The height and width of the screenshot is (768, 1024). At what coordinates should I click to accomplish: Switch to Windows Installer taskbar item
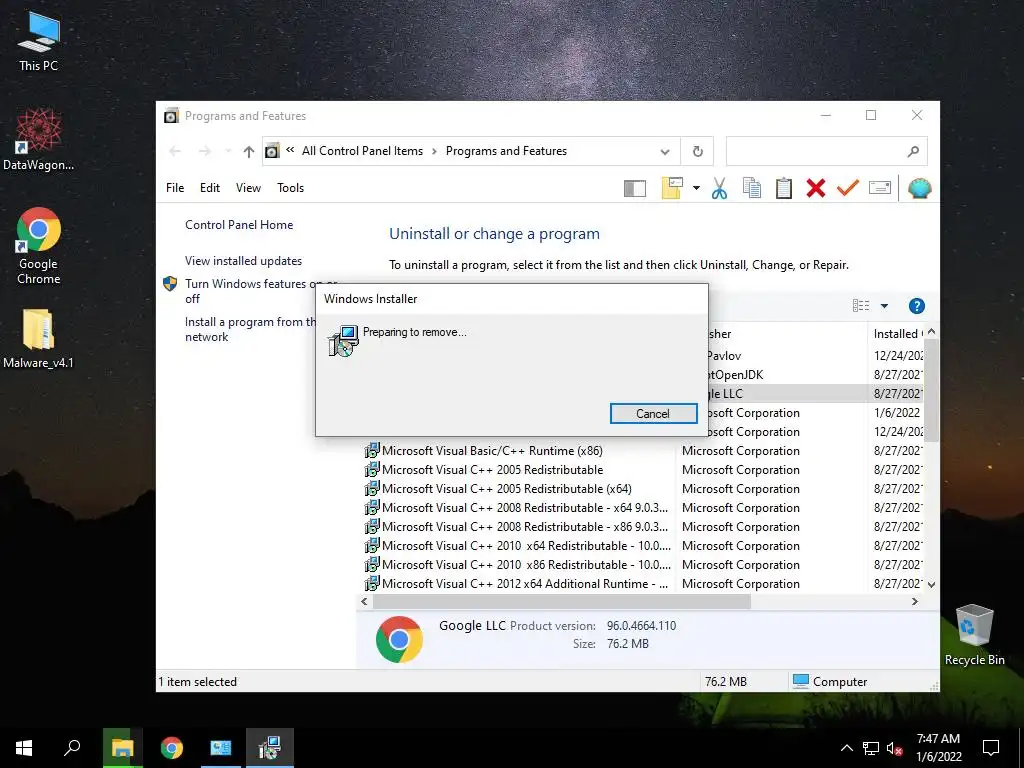[270, 748]
